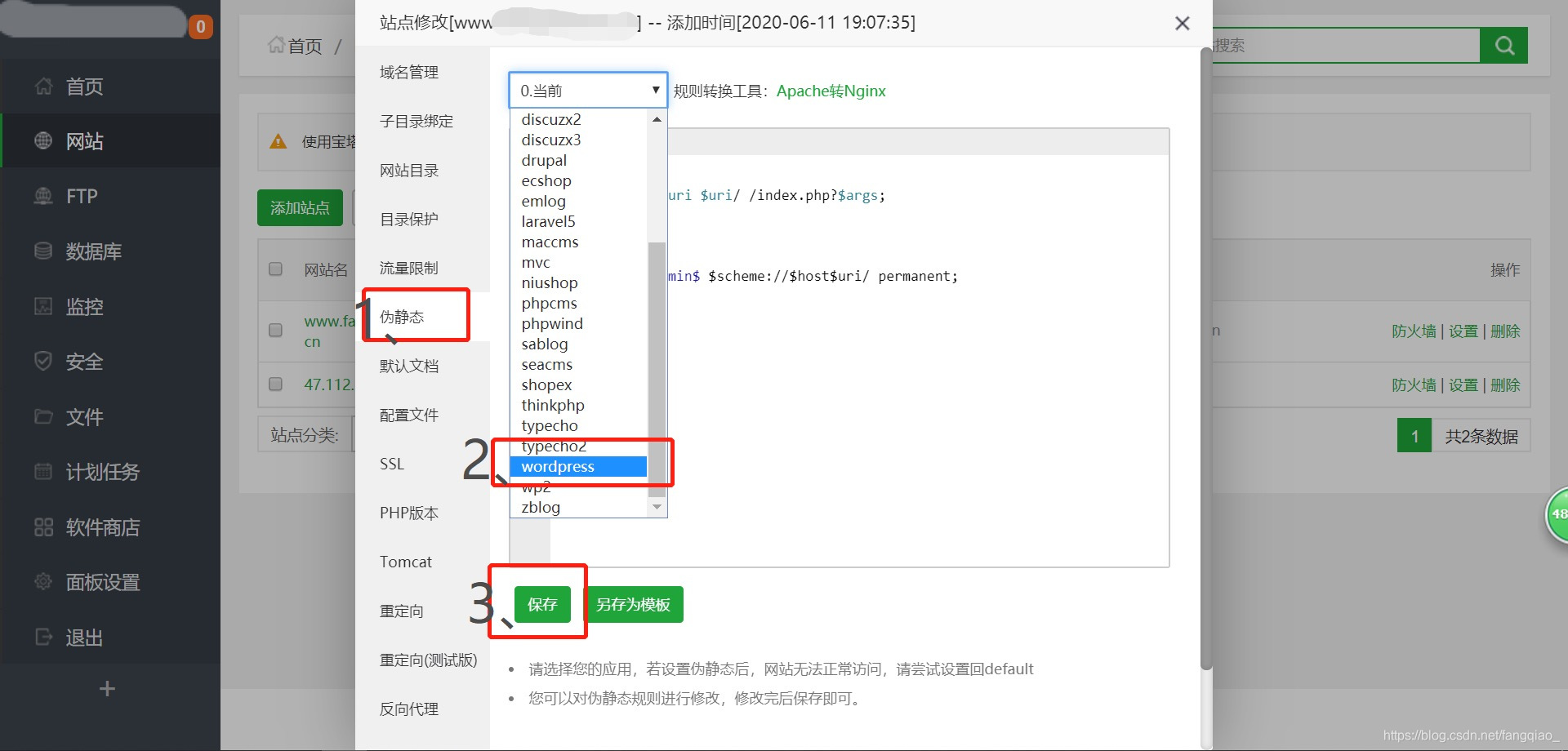Screen dimensions: 1568x751
Task: Choose drupal in the rule list
Action: 544,160
